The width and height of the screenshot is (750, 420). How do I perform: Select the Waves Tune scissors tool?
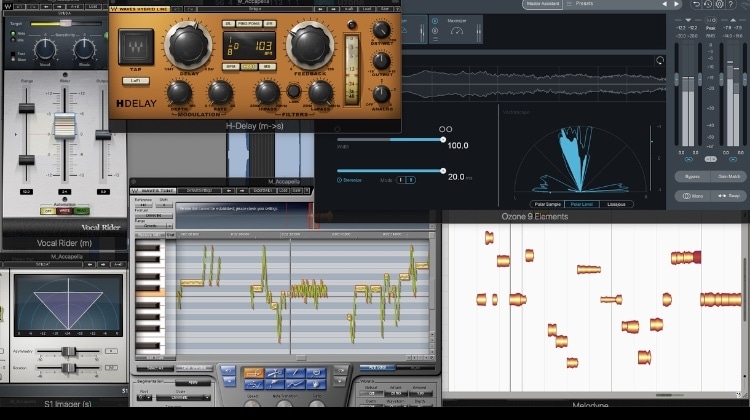(x=274, y=372)
